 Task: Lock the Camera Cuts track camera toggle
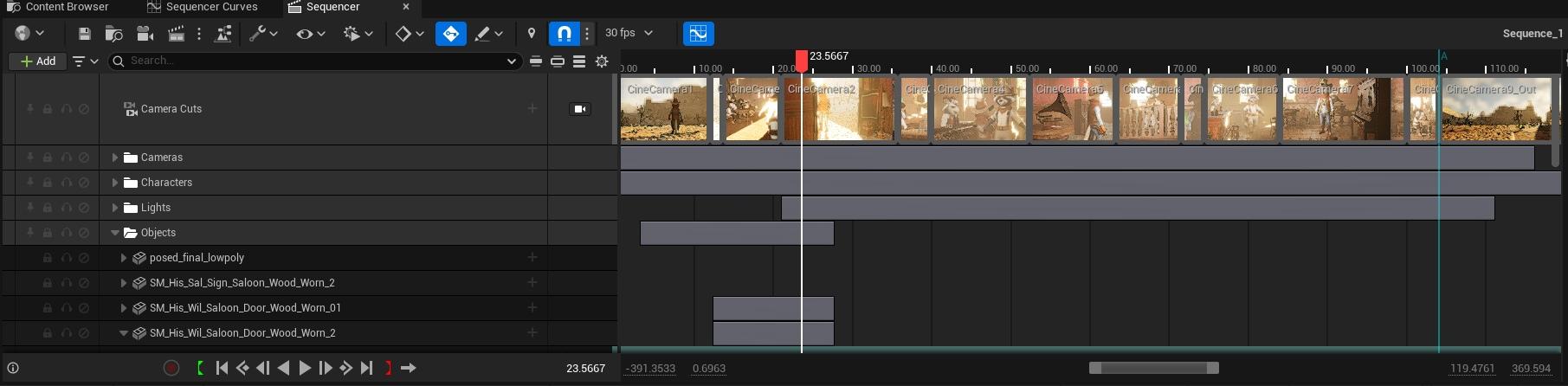(x=580, y=109)
